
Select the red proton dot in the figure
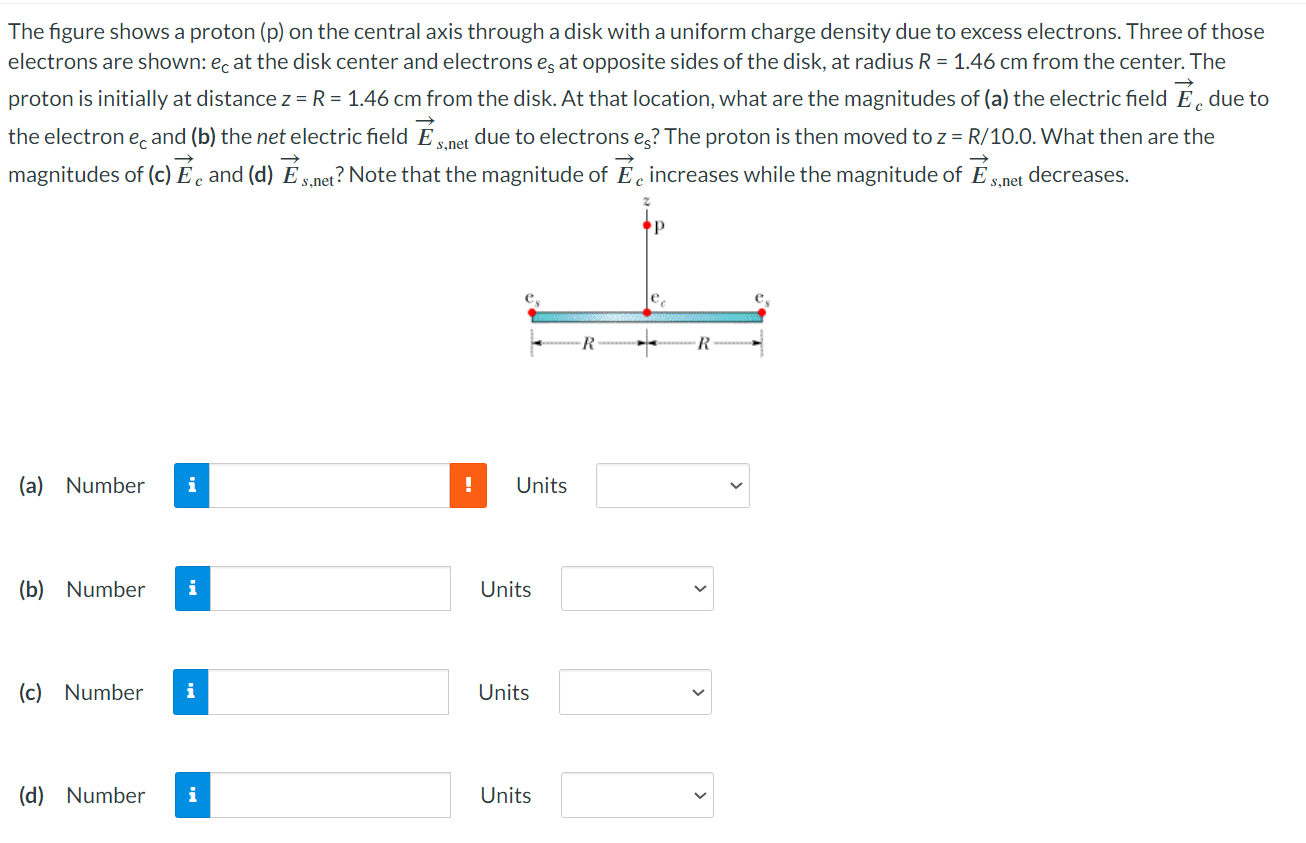tap(647, 225)
